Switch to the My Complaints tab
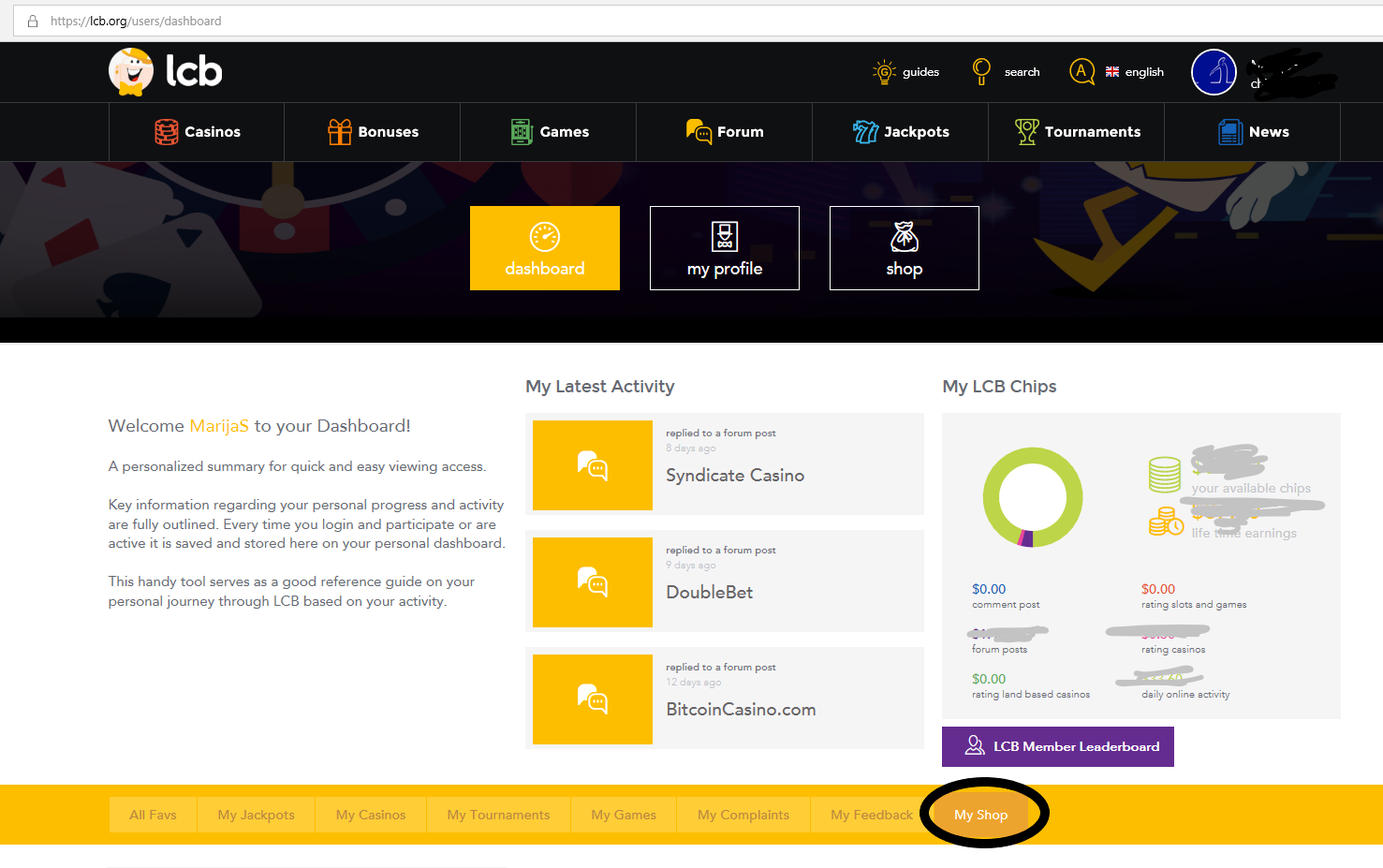 pyautogui.click(x=743, y=815)
